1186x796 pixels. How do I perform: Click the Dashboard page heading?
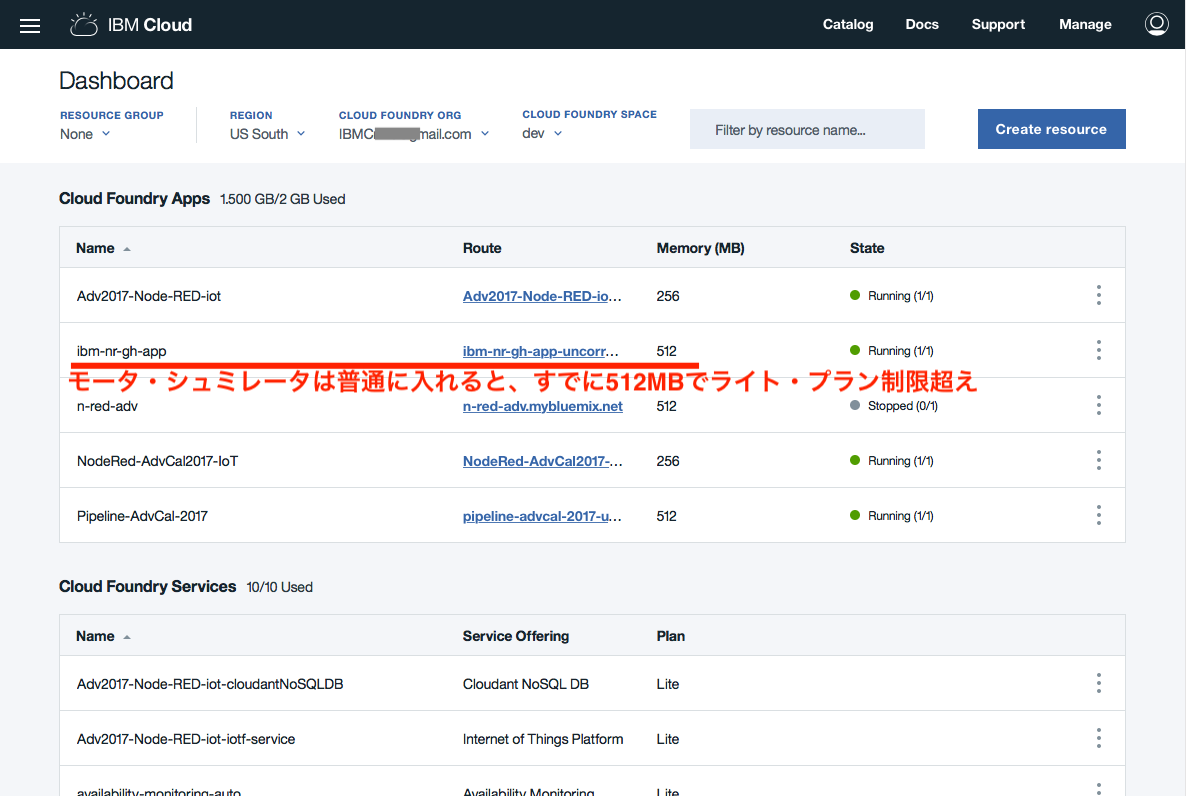[116, 81]
